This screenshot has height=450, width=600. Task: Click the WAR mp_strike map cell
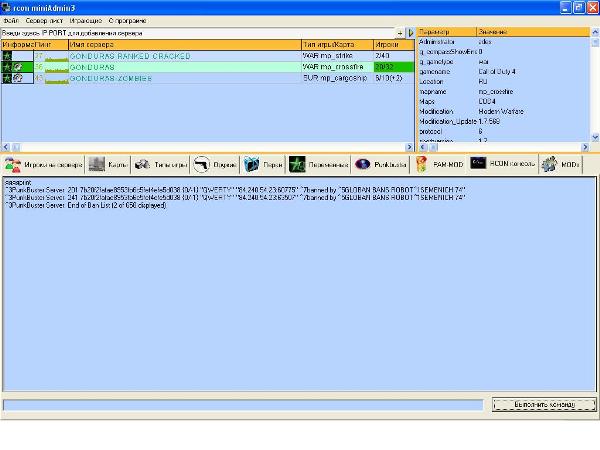point(337,56)
